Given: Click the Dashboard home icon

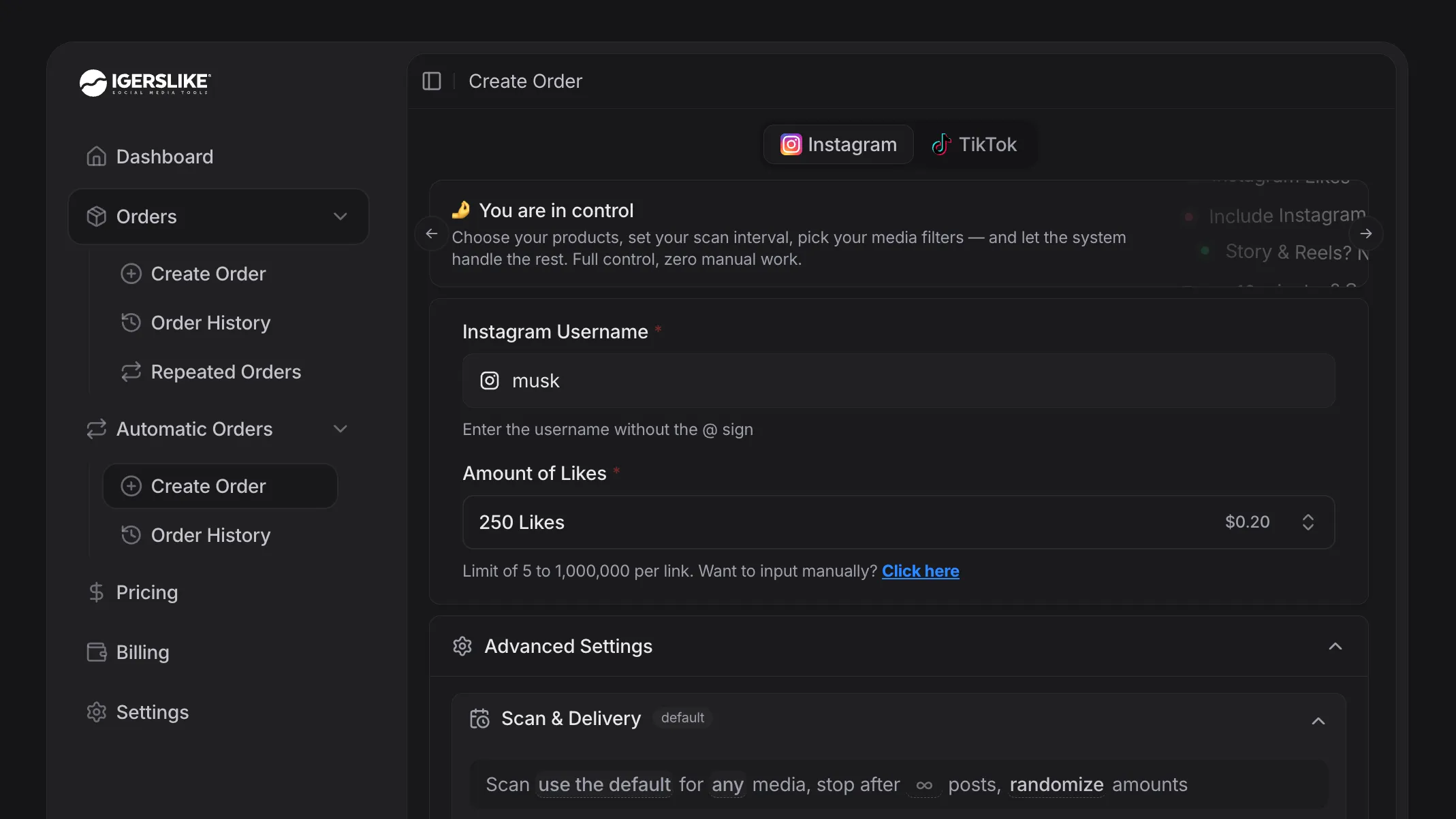Looking at the screenshot, I should (x=97, y=157).
